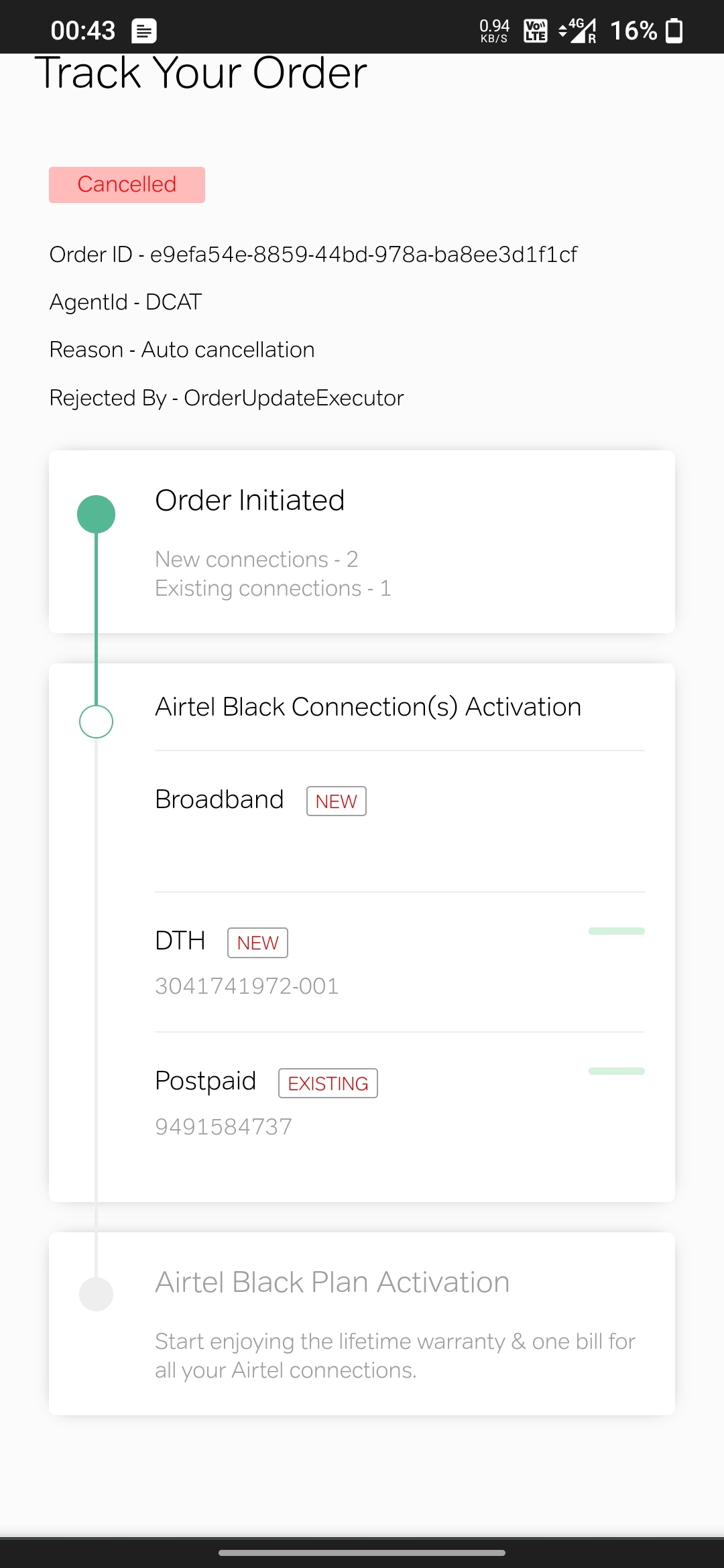Tap the green status bar for Postpaid

616,1071
